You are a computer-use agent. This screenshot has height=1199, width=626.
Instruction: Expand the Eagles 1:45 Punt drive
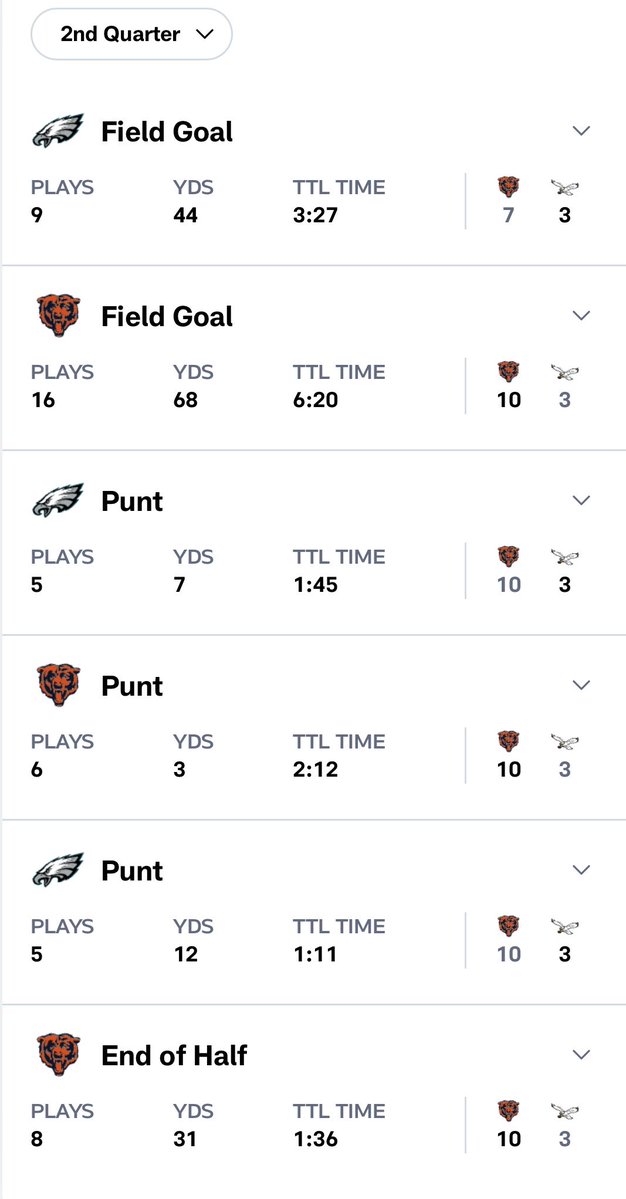pos(581,500)
